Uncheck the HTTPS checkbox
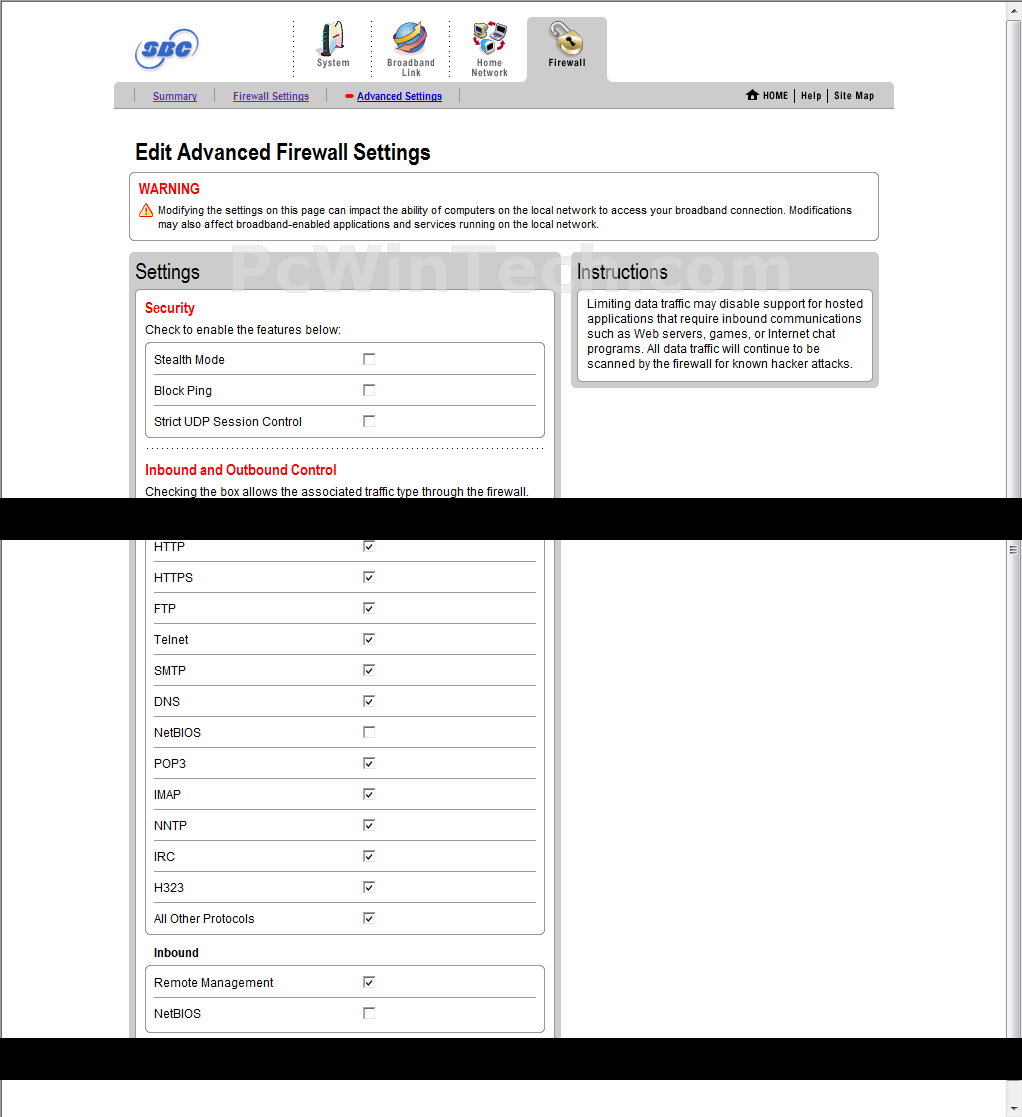 (369, 577)
